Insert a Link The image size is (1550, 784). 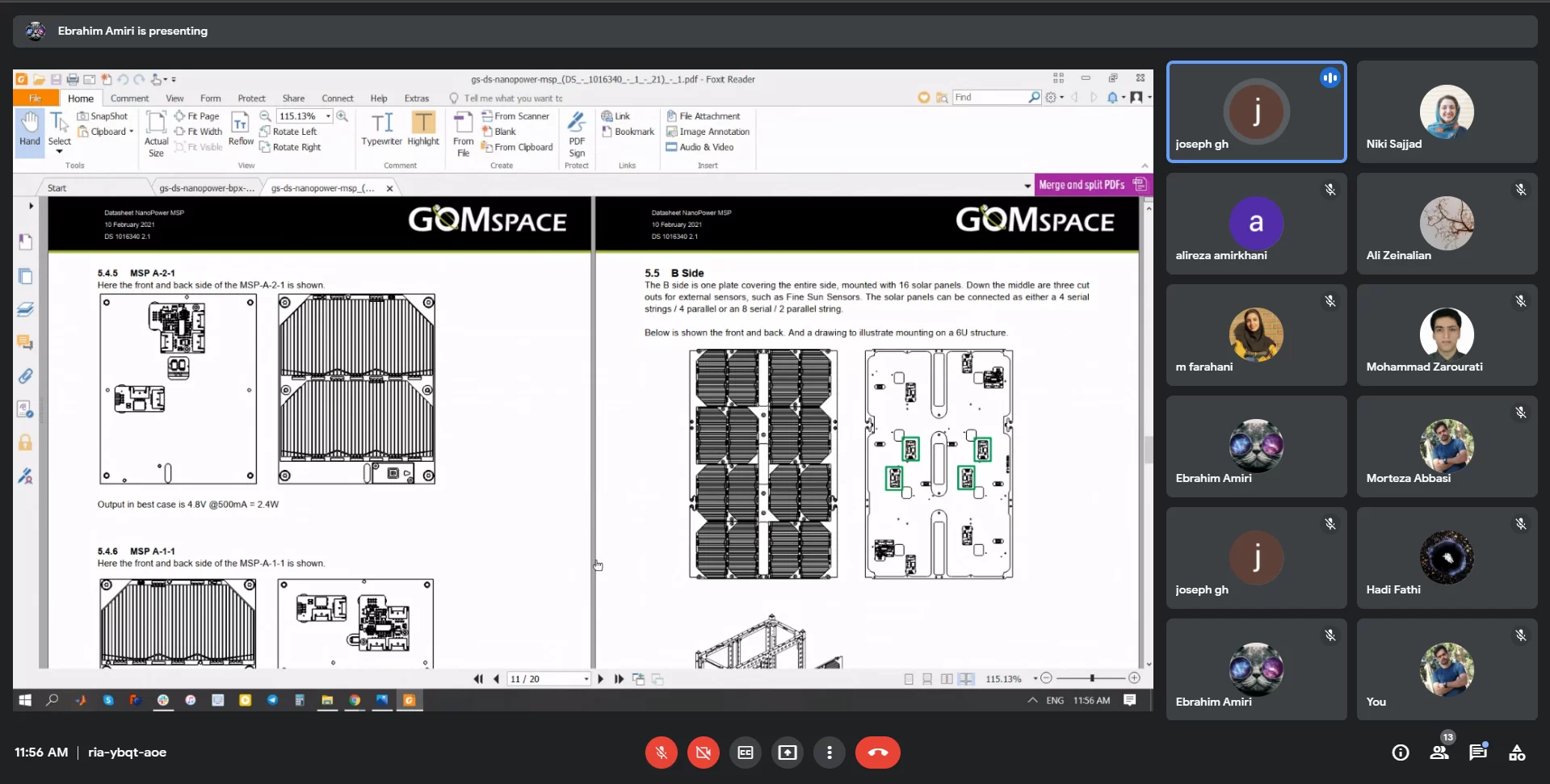[x=615, y=116]
